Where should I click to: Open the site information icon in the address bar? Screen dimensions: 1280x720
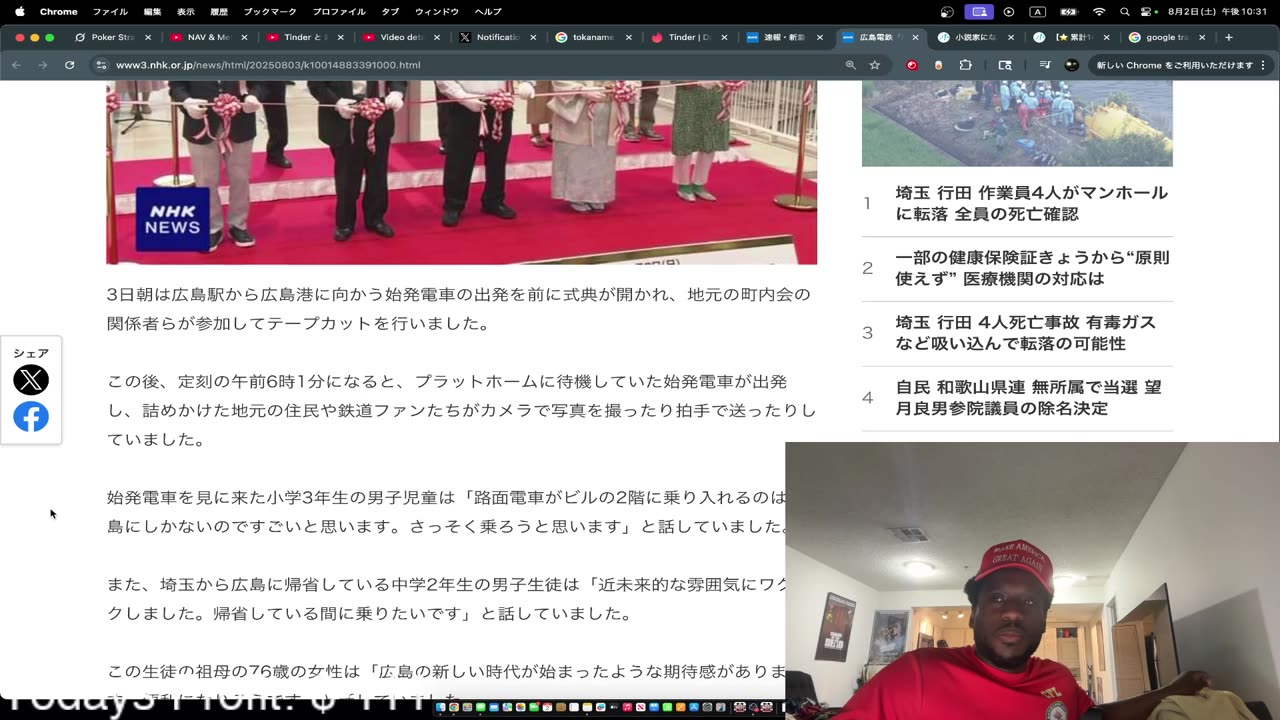coord(100,65)
